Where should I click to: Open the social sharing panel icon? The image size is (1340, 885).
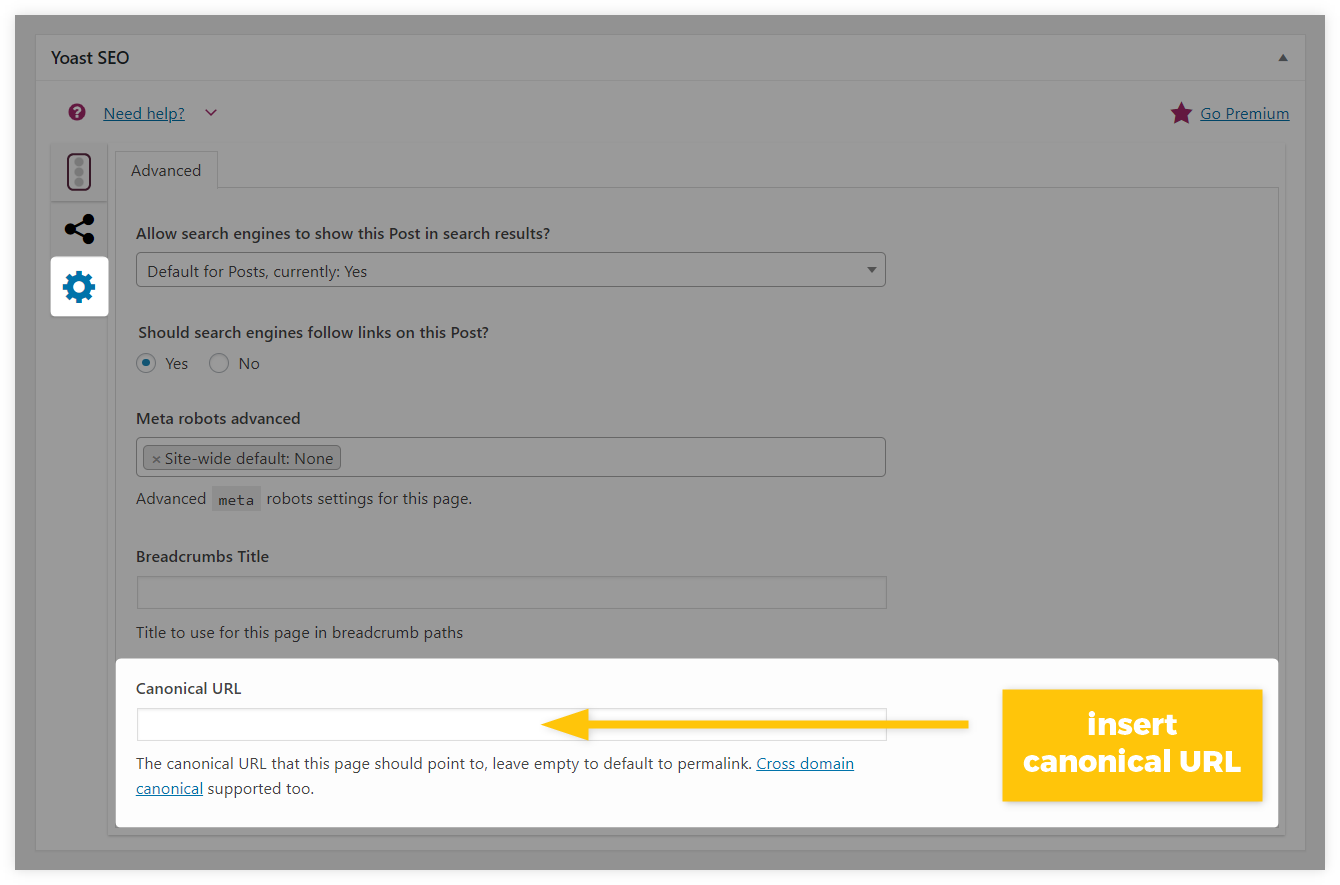79,228
